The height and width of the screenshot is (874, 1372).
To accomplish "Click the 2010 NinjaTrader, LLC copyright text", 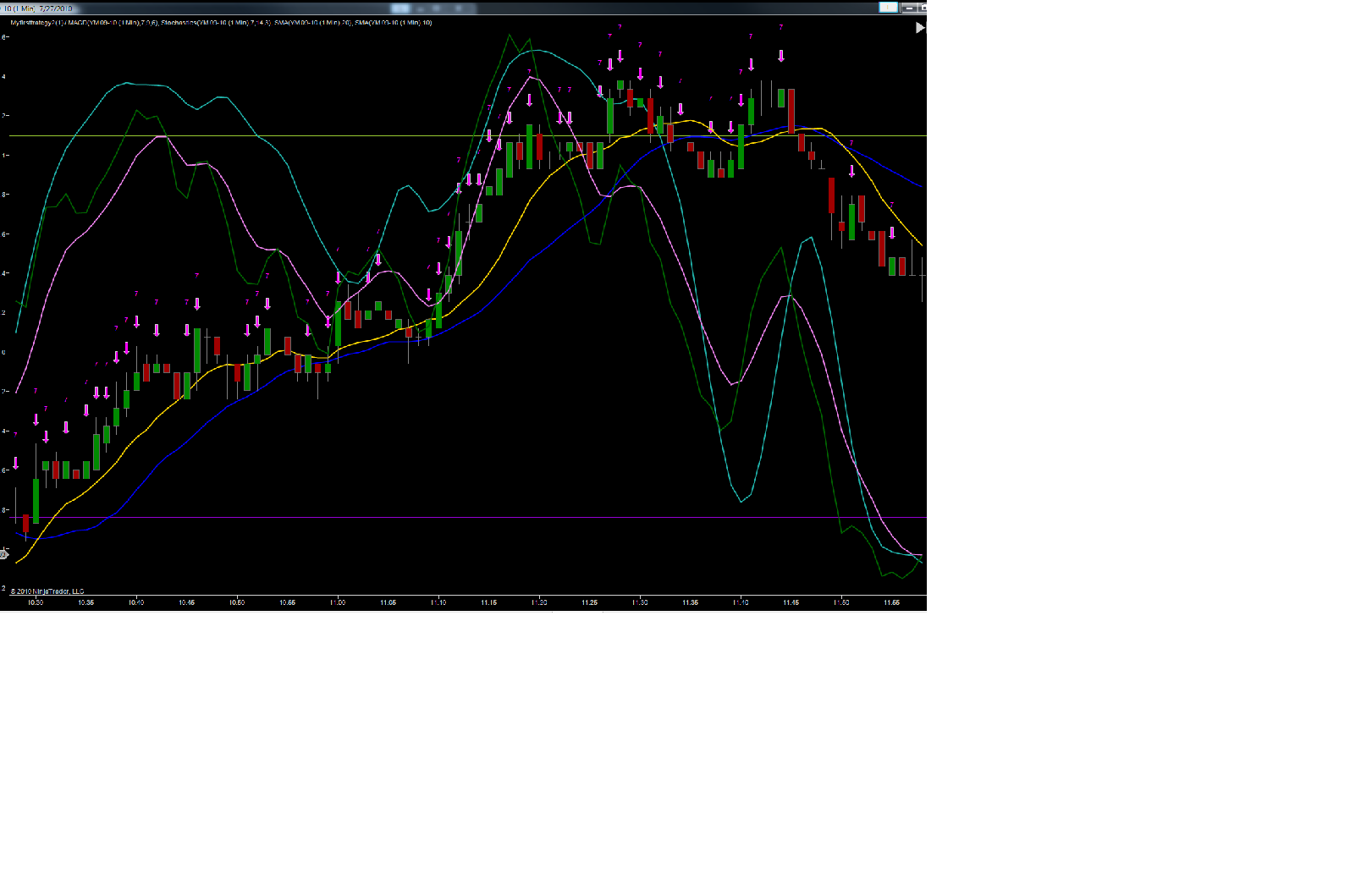I will (x=47, y=591).
